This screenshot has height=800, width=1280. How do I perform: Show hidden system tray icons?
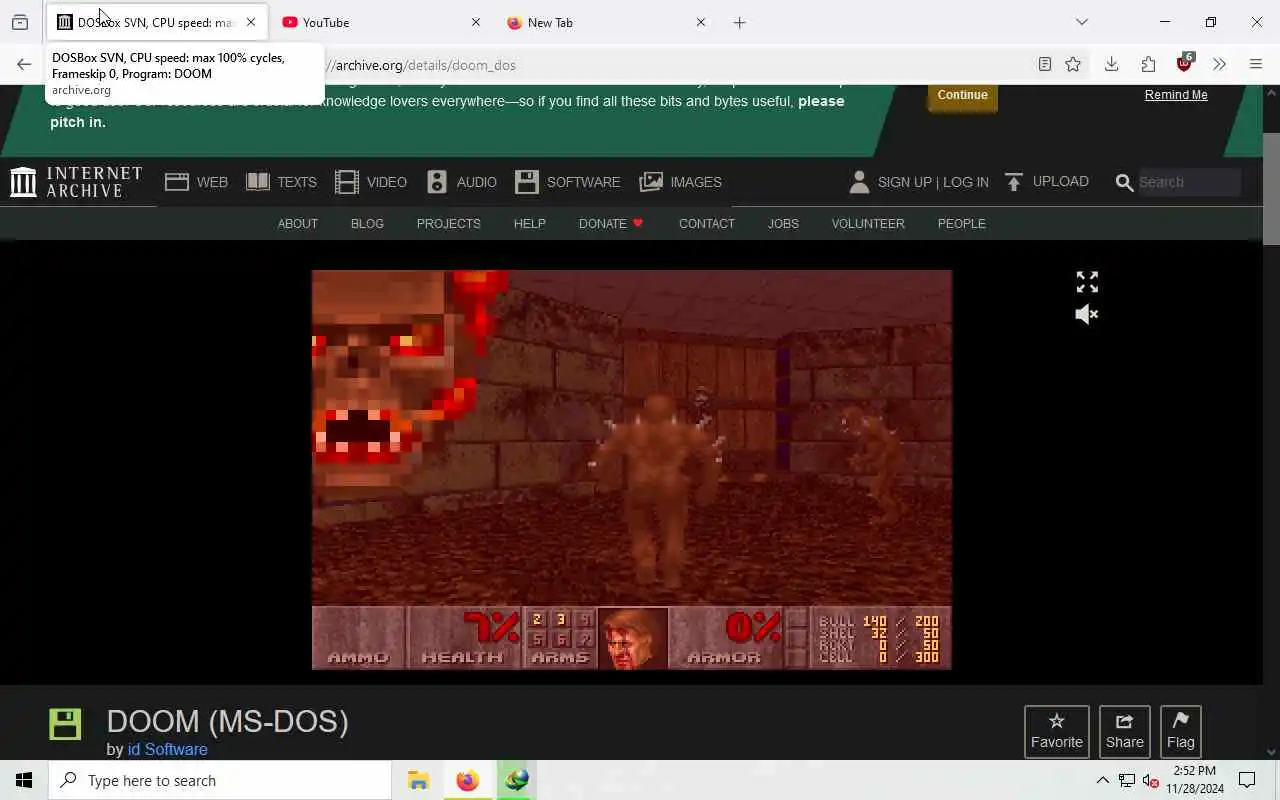coord(1102,780)
